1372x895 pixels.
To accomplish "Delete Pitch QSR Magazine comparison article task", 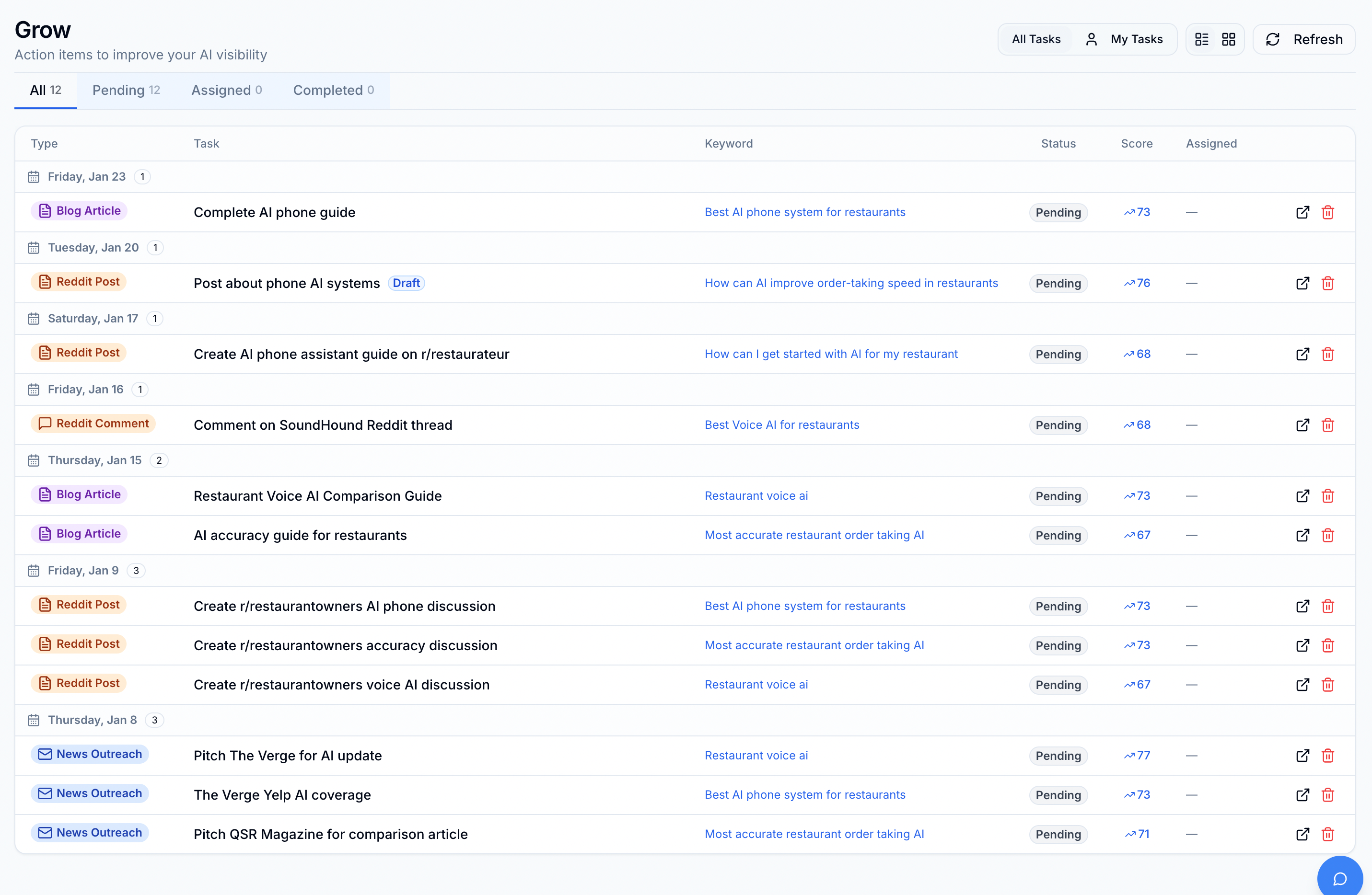I will click(x=1327, y=834).
